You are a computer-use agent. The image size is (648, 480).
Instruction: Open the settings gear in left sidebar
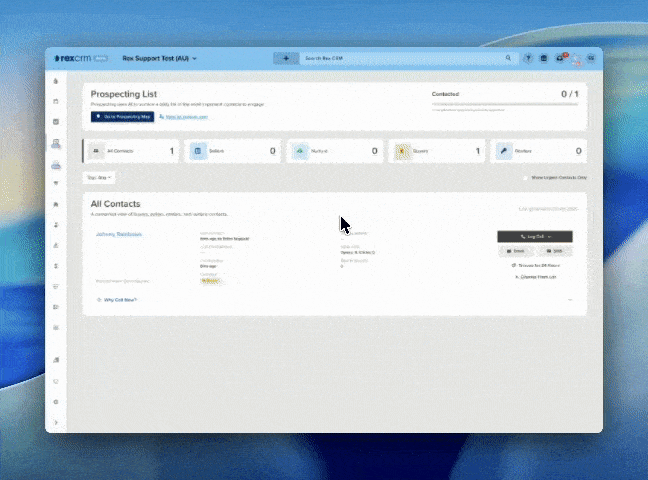[56, 402]
